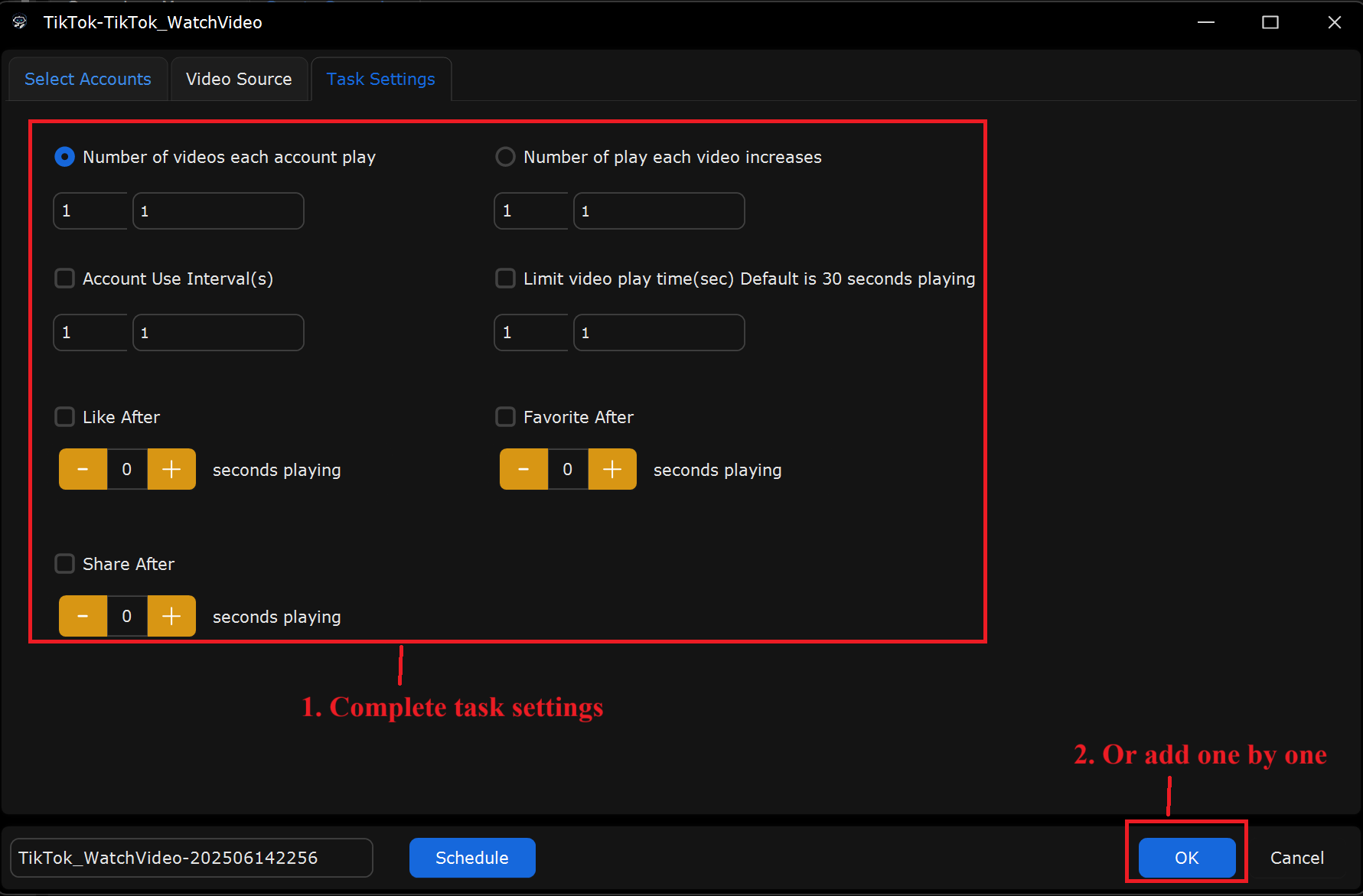The height and width of the screenshot is (896, 1363).
Task: Increase Favorite After seconds with plus button
Action: click(612, 469)
